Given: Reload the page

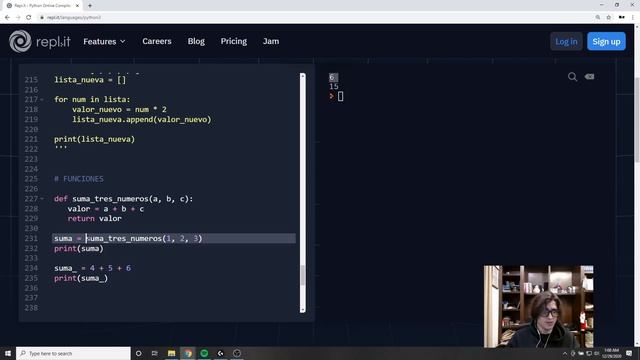Looking at the screenshot, I should click(29, 18).
